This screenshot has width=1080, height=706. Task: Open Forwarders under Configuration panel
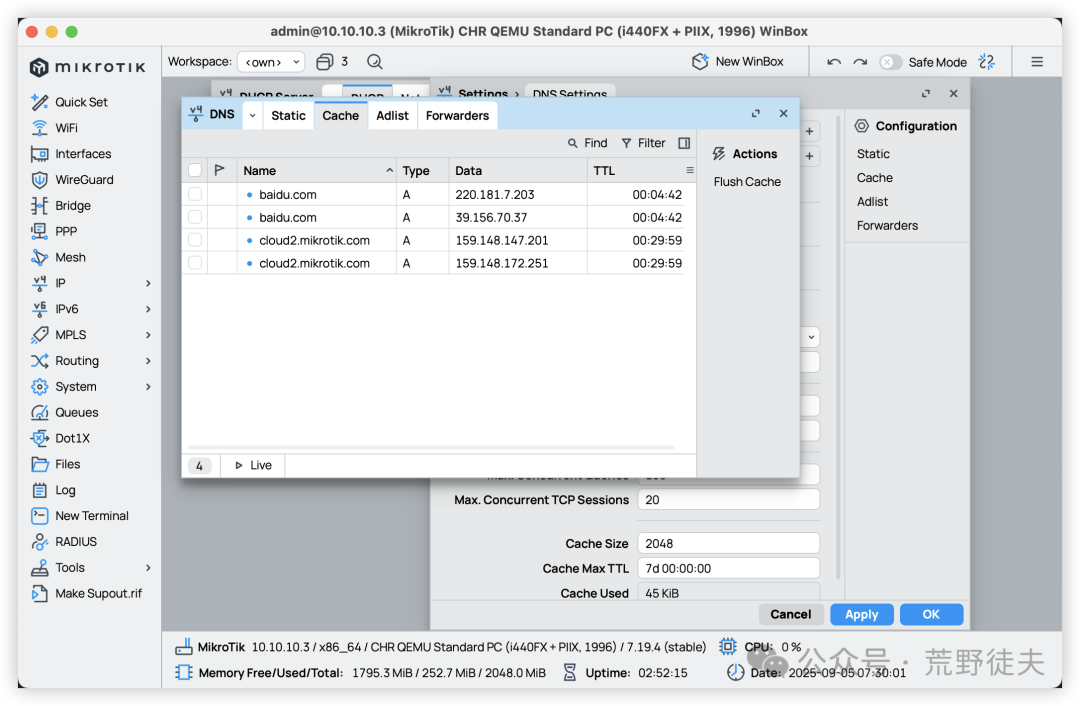887,225
